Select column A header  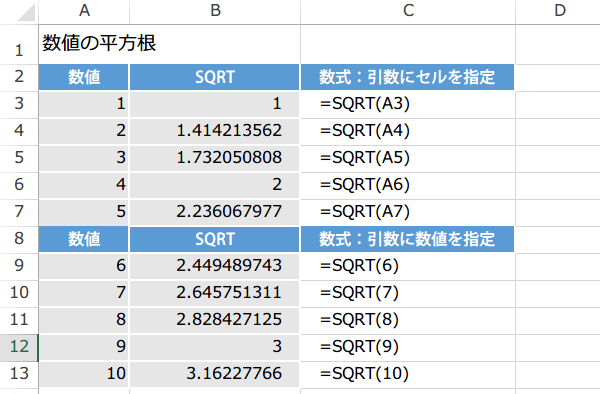[x=84, y=11]
